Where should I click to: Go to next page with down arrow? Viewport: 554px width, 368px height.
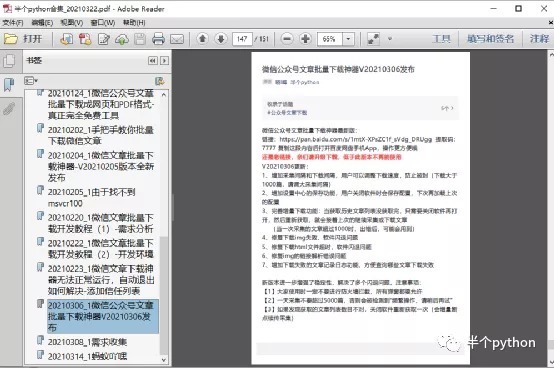click(x=221, y=38)
